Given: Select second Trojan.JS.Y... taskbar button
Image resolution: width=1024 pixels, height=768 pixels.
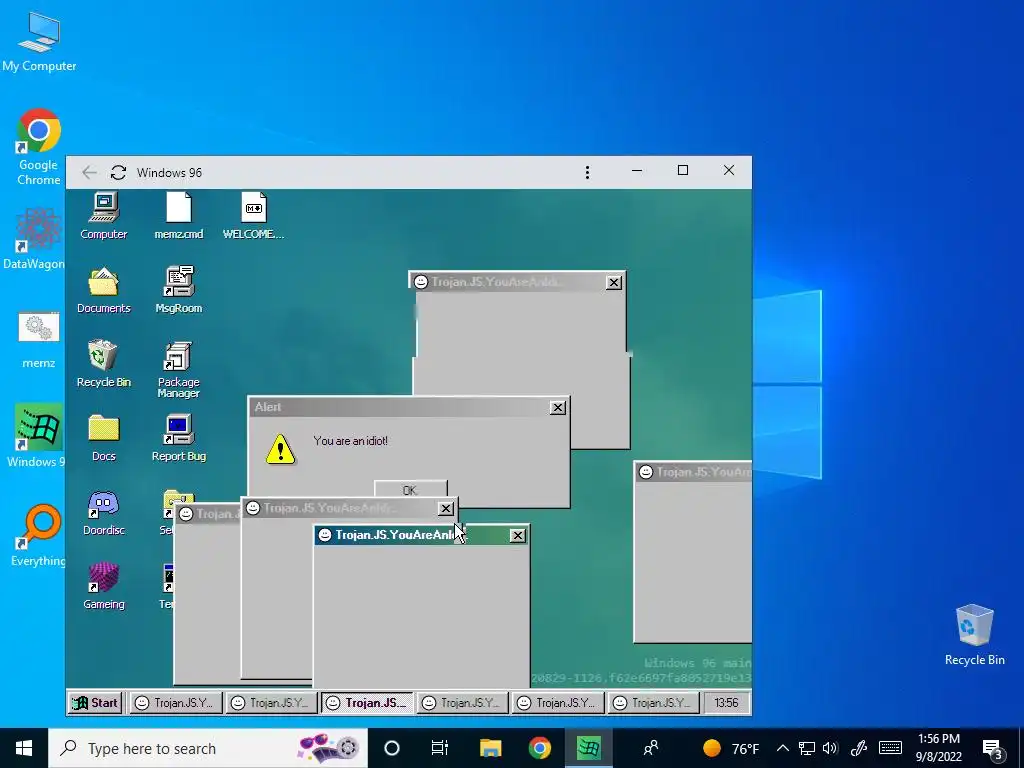Looking at the screenshot, I should tap(271, 703).
